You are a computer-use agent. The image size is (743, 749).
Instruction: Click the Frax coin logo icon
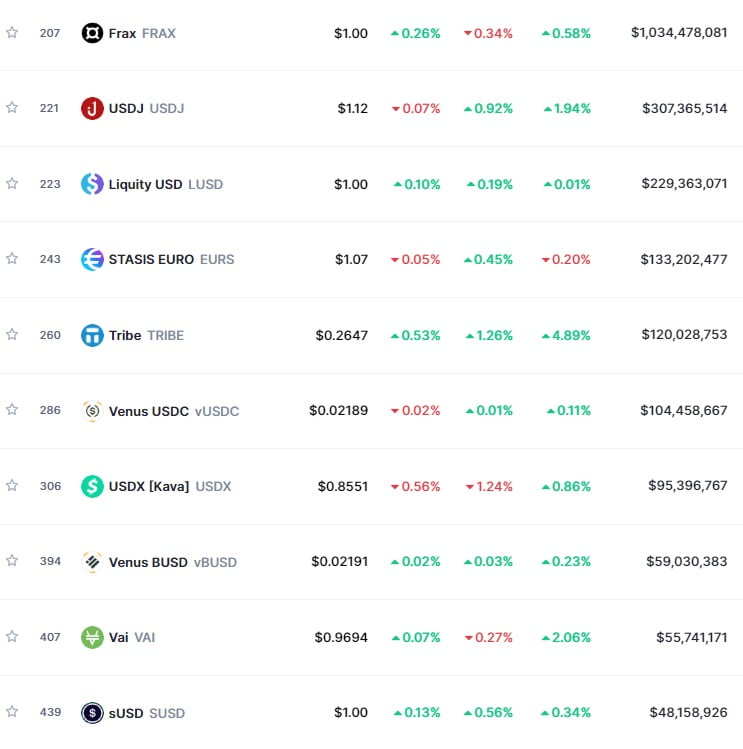[92, 33]
